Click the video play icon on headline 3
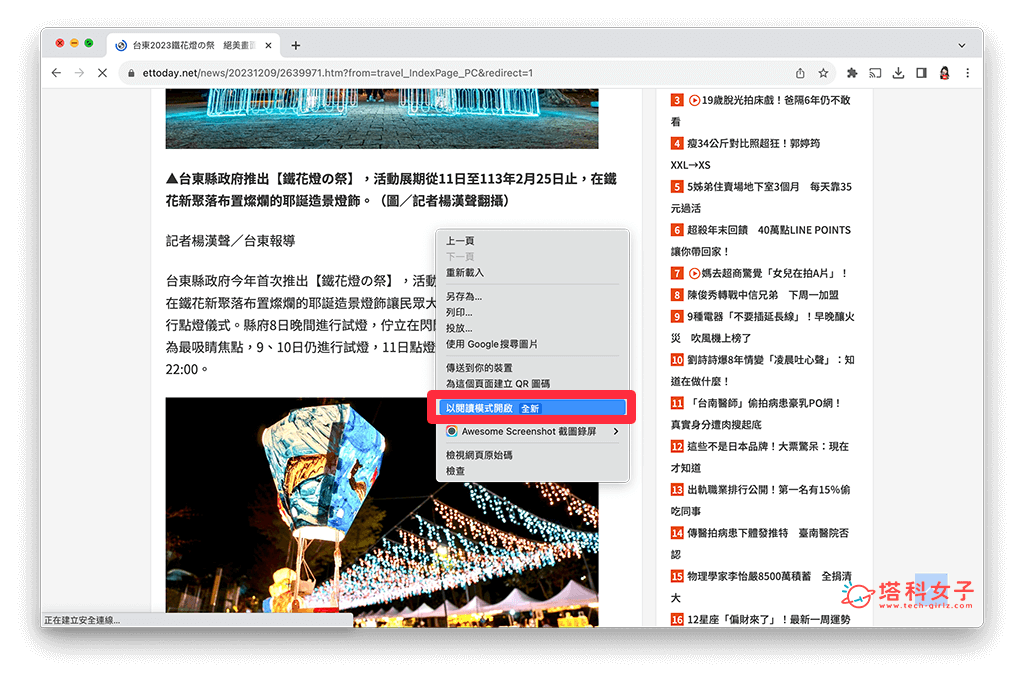This screenshot has width=1024, height=681. point(694,100)
